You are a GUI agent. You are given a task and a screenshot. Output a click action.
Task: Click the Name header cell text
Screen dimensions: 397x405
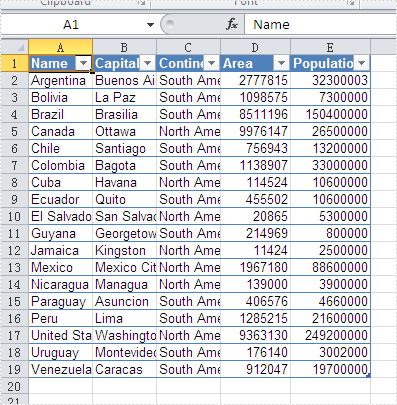49,63
